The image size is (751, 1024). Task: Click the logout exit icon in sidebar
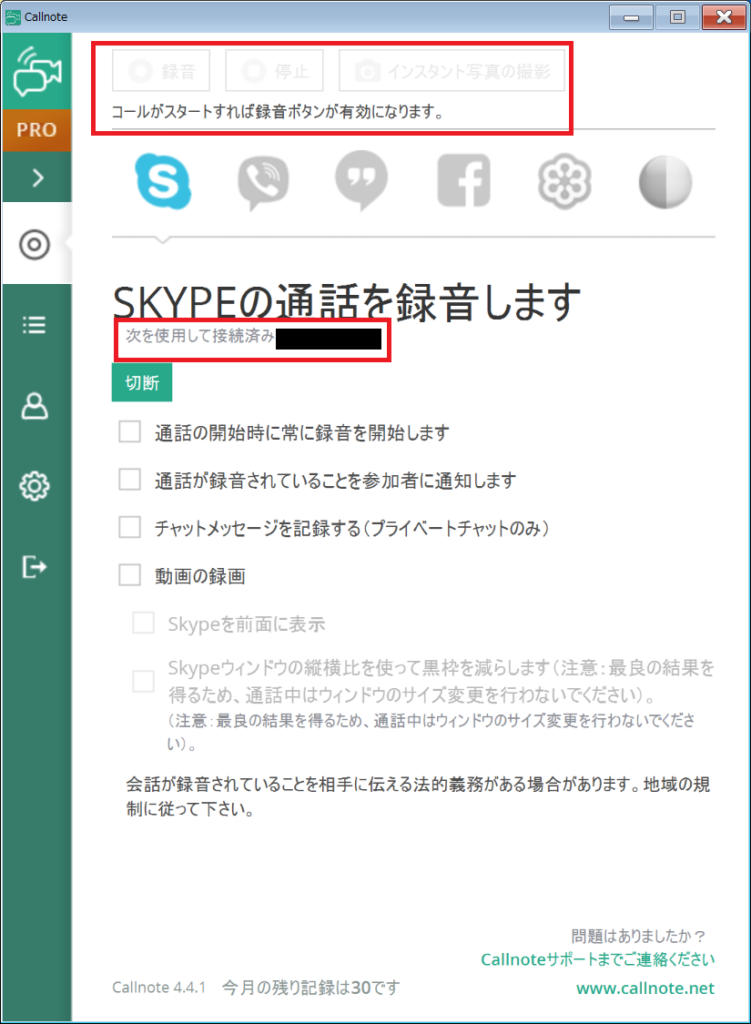coord(34,566)
